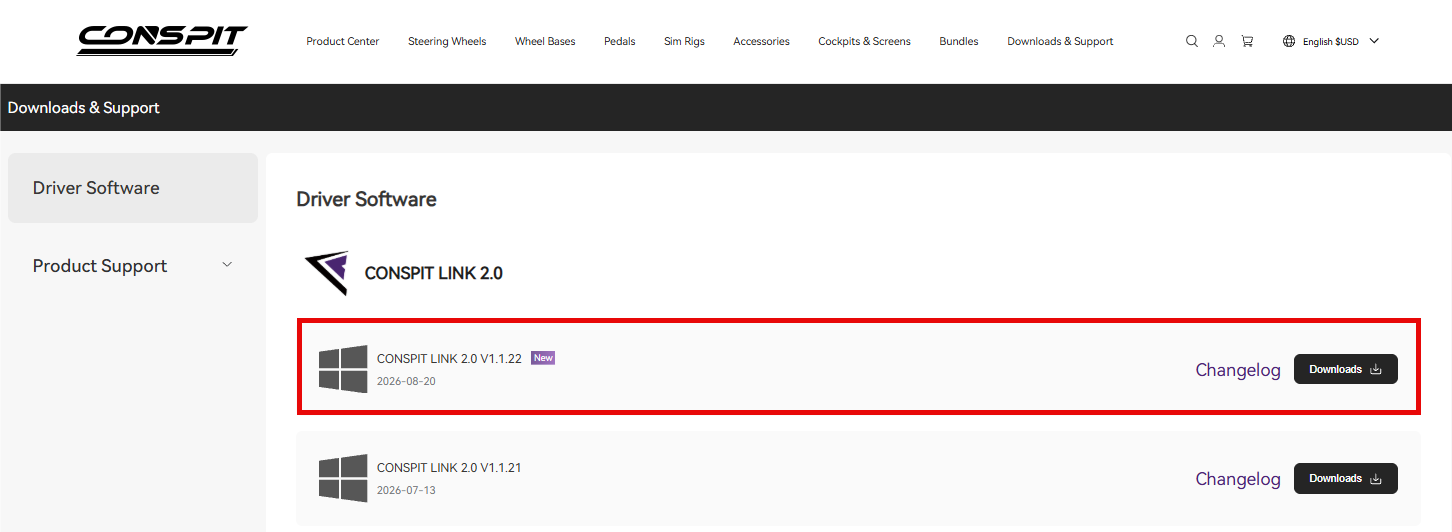
Task: Select Driver Software in the sidebar
Action: click(x=133, y=188)
